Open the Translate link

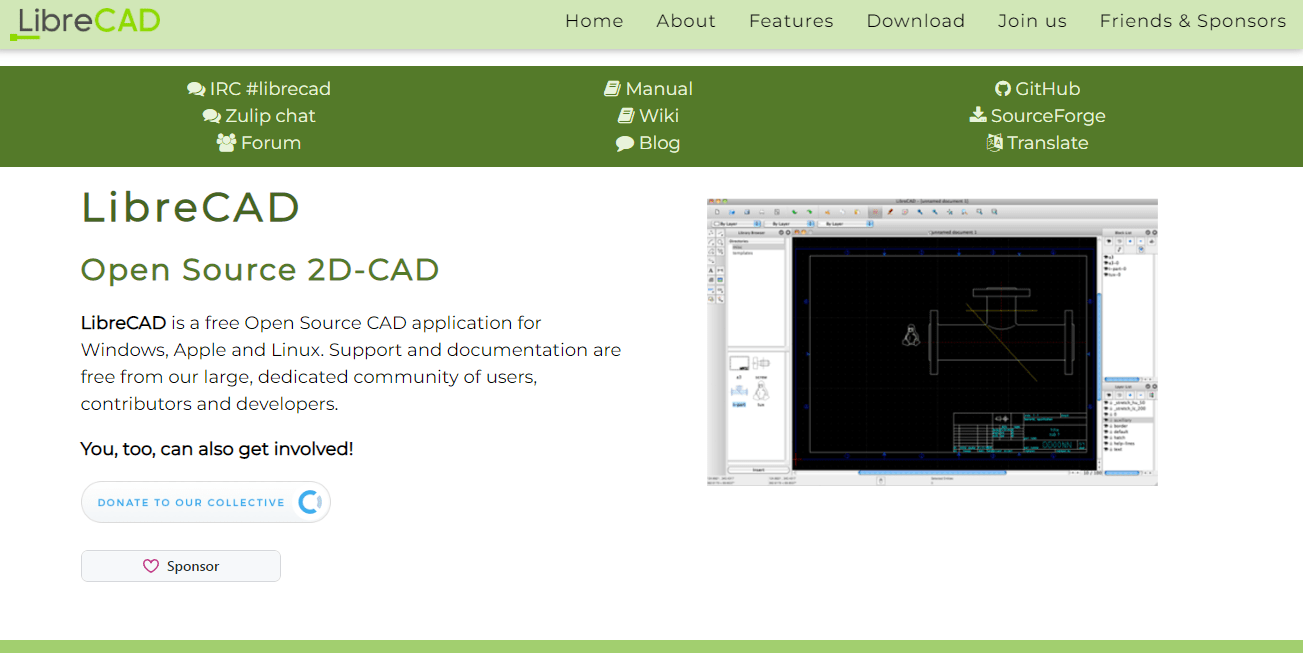(1048, 143)
